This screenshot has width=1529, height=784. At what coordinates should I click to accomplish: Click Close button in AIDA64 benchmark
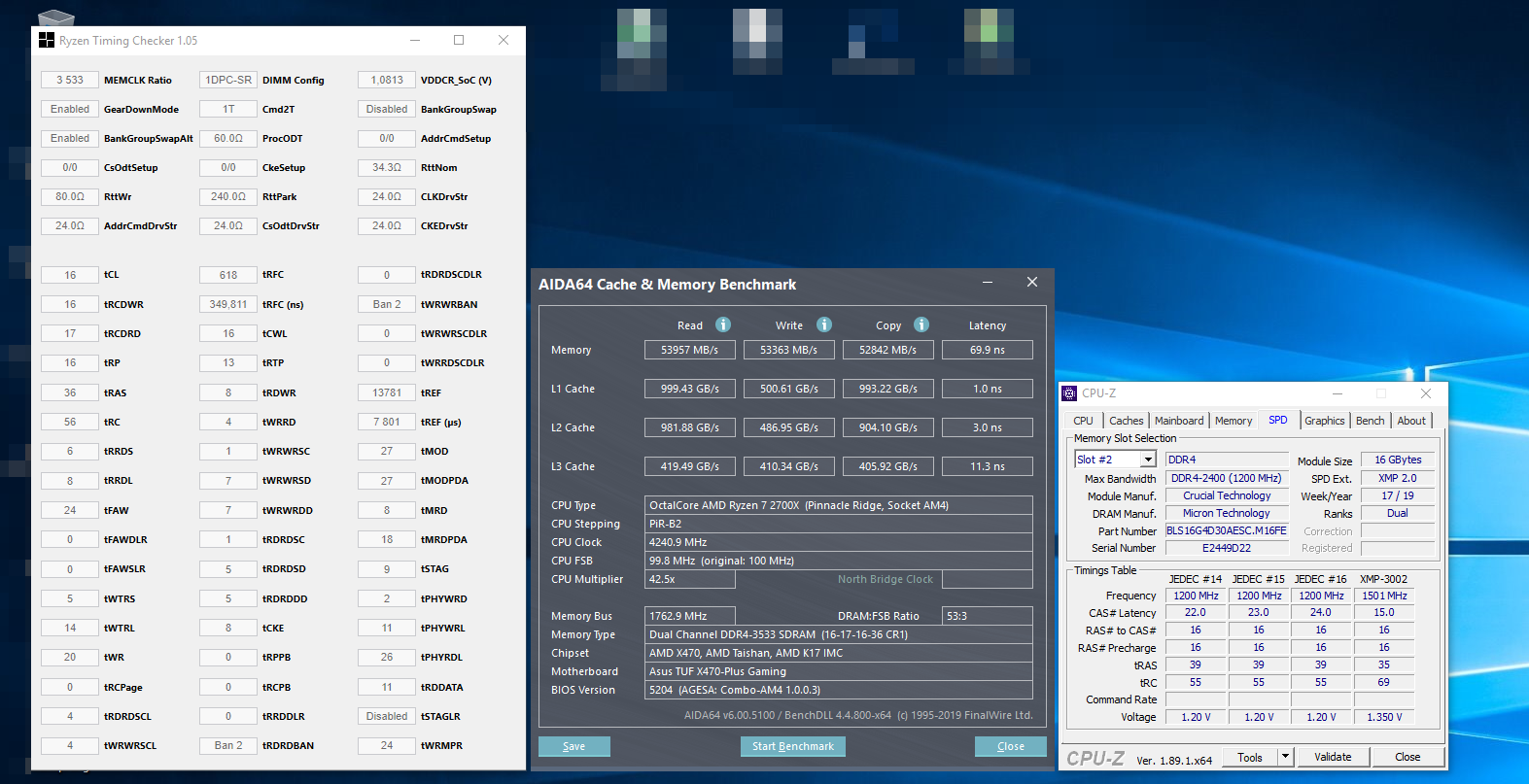coord(1011,746)
